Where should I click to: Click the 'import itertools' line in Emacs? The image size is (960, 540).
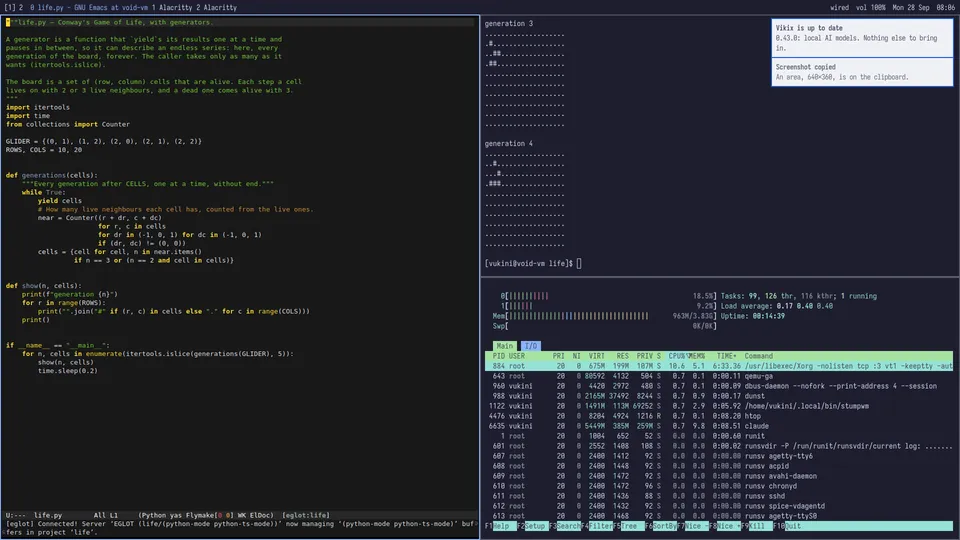(x=37, y=107)
